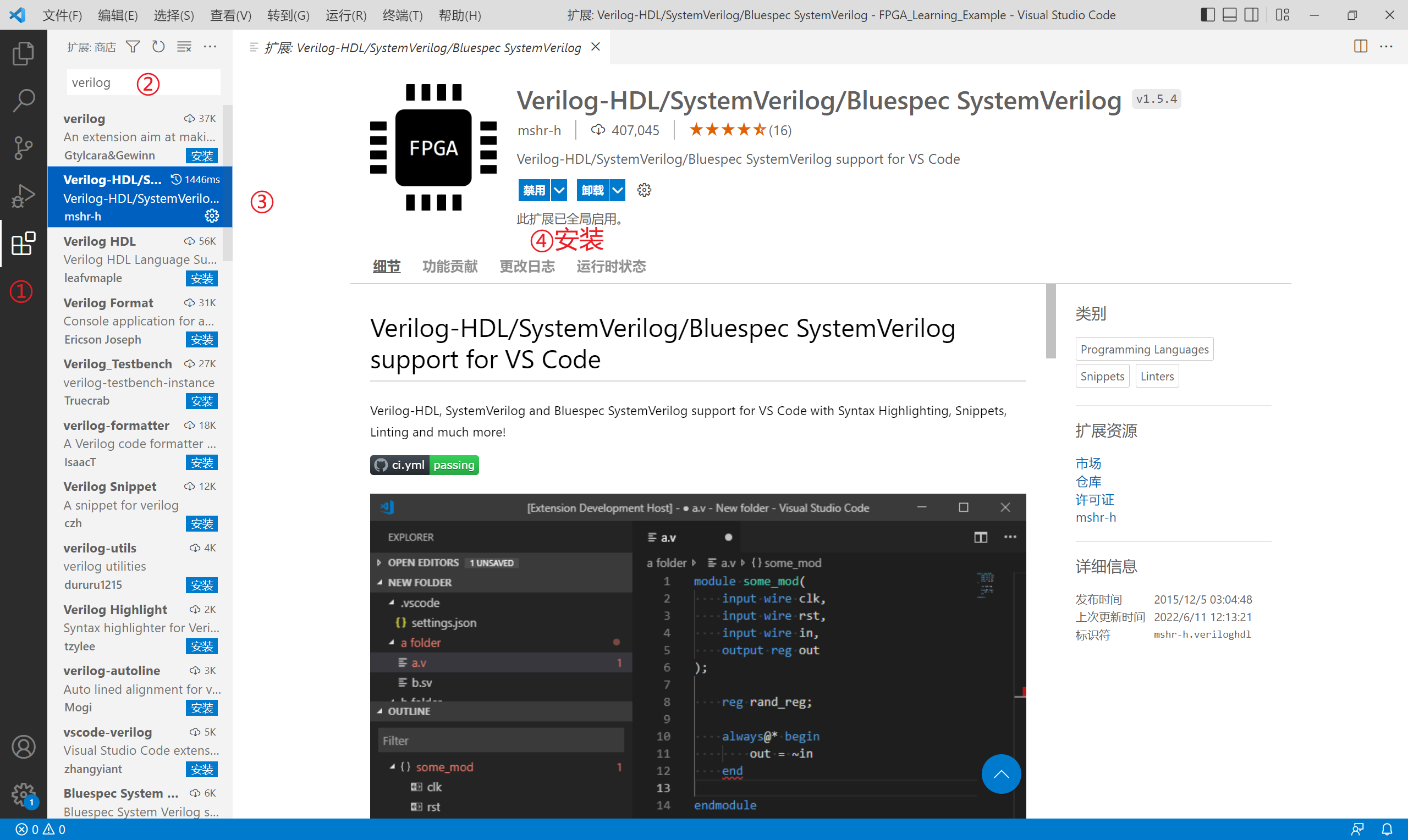Open the Manage gear in activity bar
Image resolution: width=1408 pixels, height=840 pixels.
tap(23, 795)
